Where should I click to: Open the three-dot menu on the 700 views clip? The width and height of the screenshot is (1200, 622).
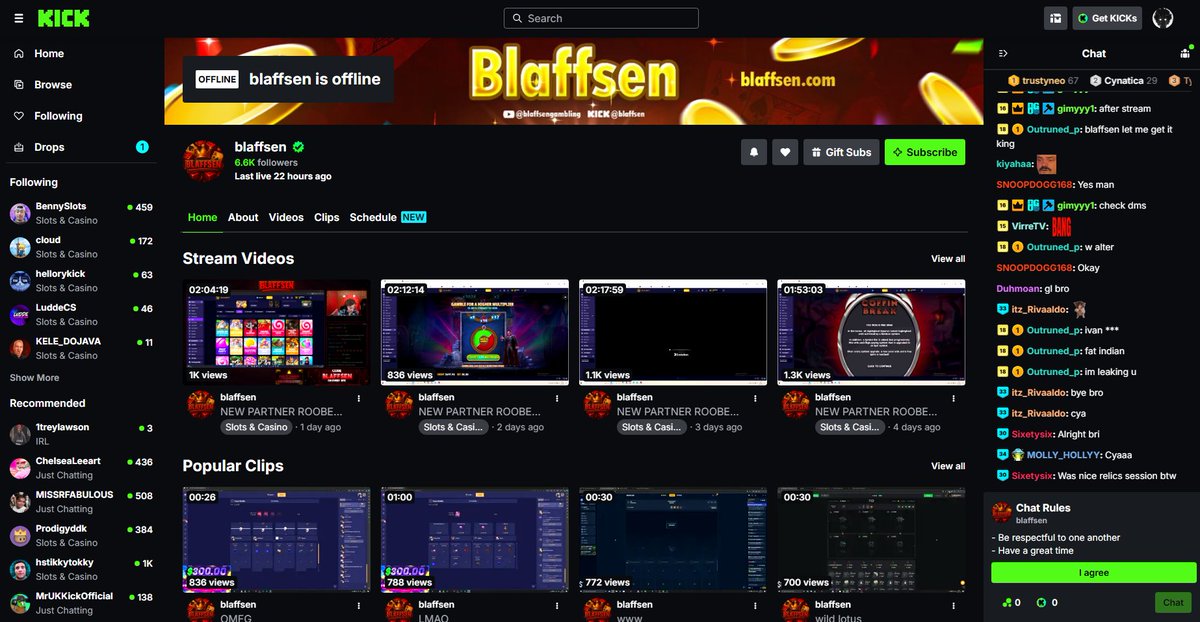954,605
